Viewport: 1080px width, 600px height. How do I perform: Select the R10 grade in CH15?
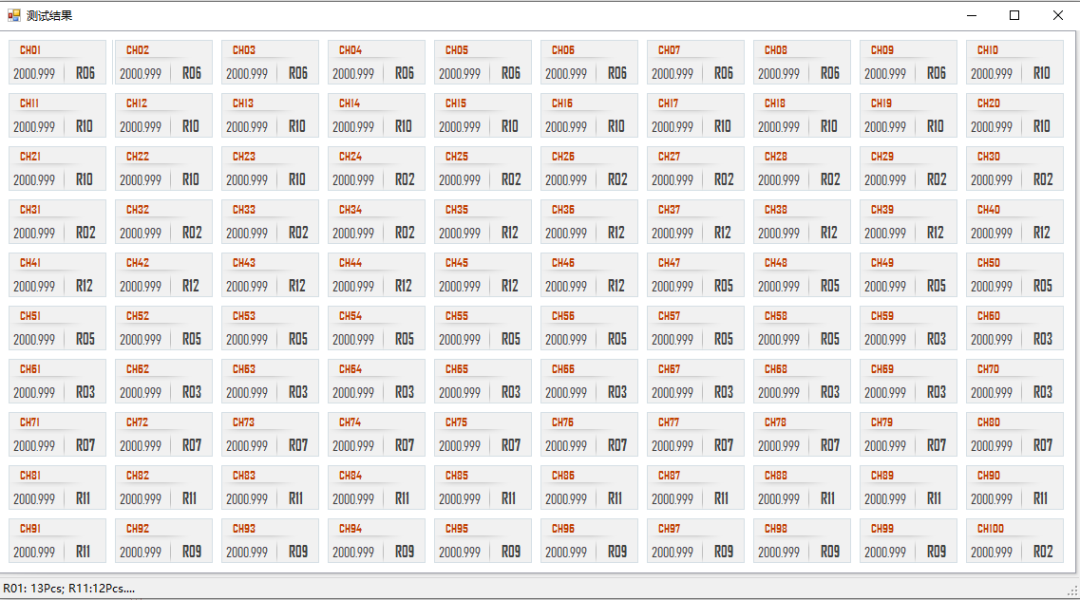point(510,126)
